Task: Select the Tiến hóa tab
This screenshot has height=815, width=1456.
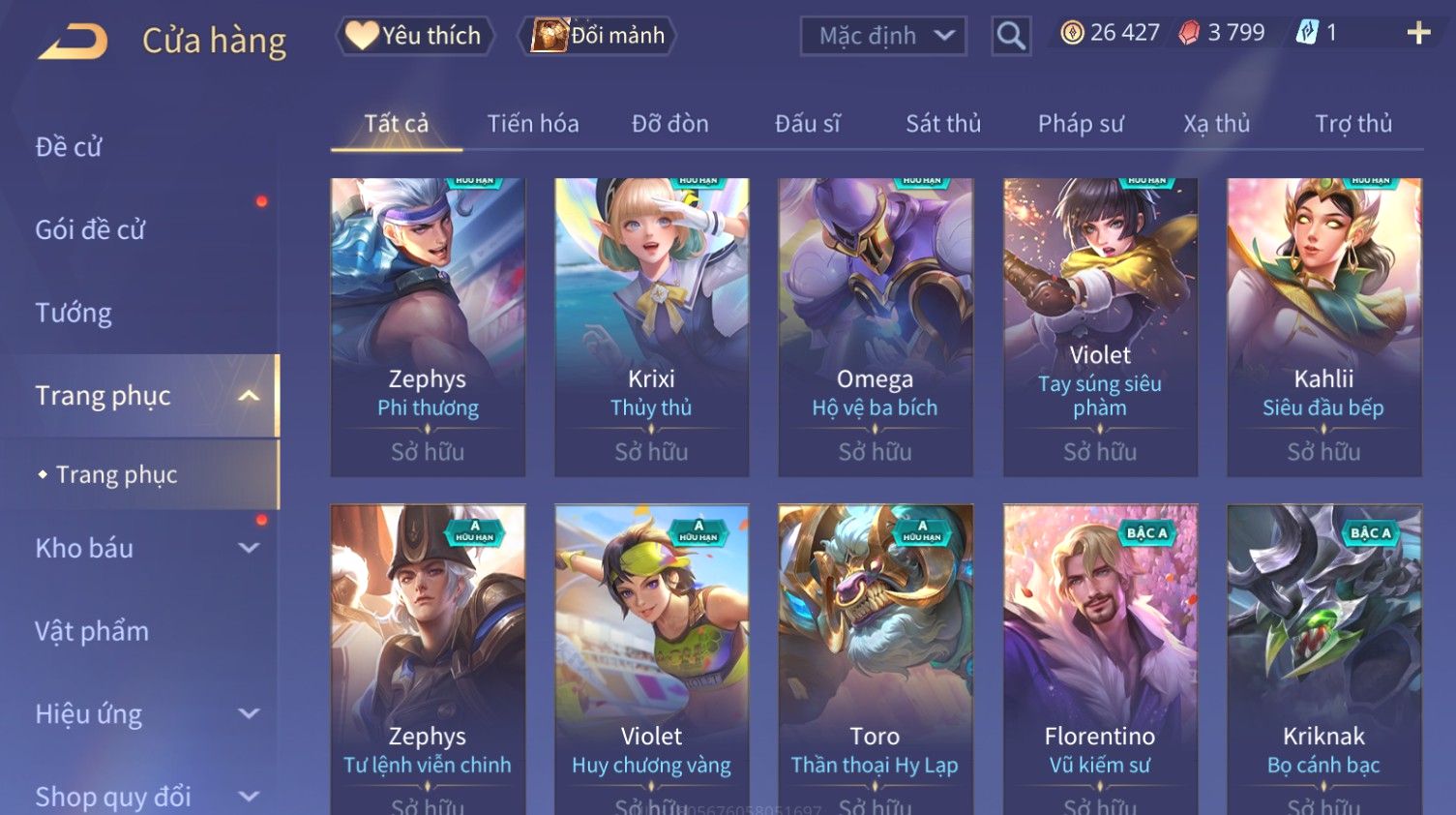Action: click(x=533, y=124)
